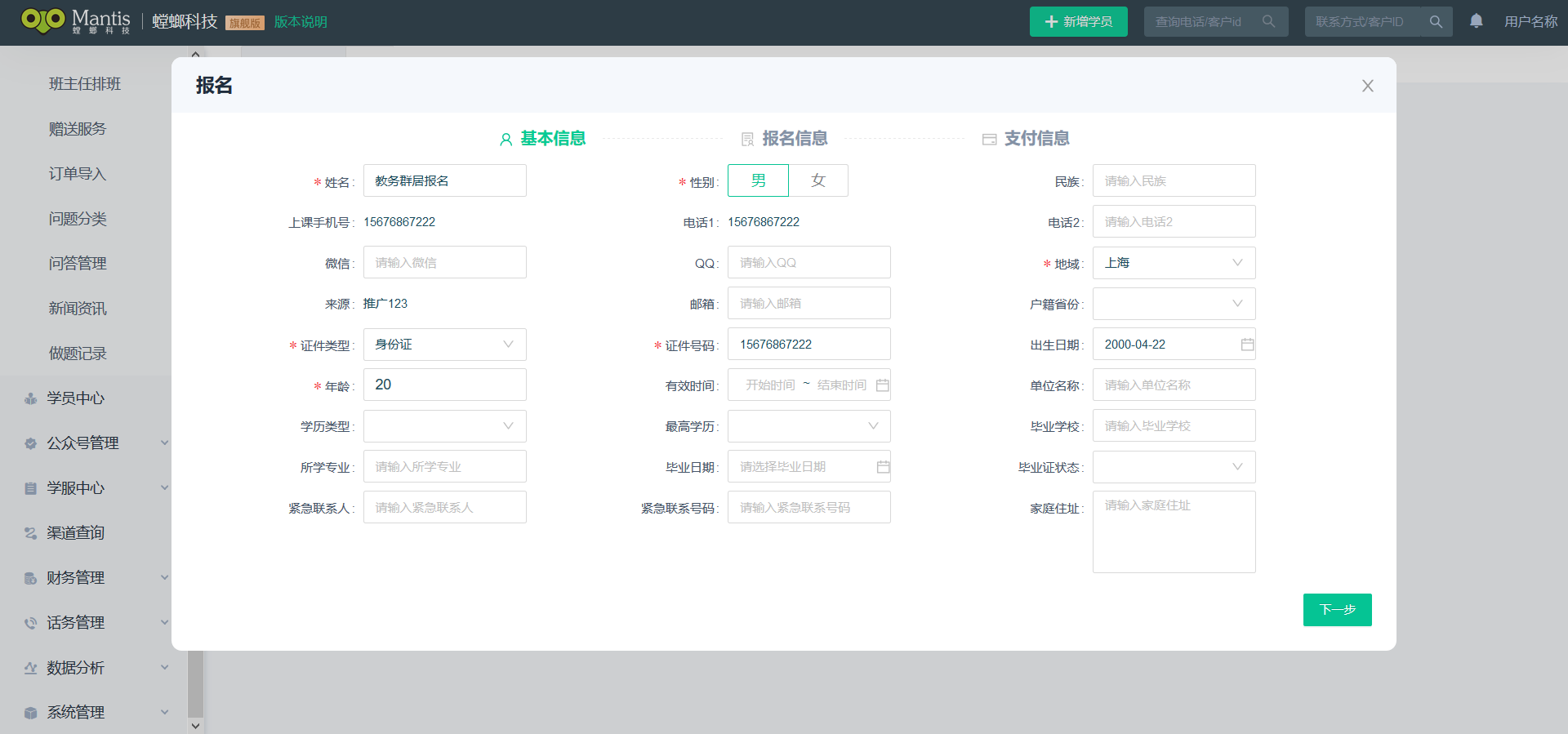Click the 民族 input field
This screenshot has width=1568, height=734.
pos(1174,180)
